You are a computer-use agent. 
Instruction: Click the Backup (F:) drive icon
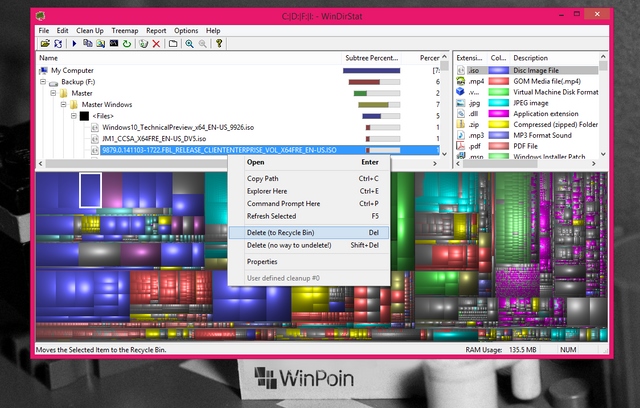point(53,82)
